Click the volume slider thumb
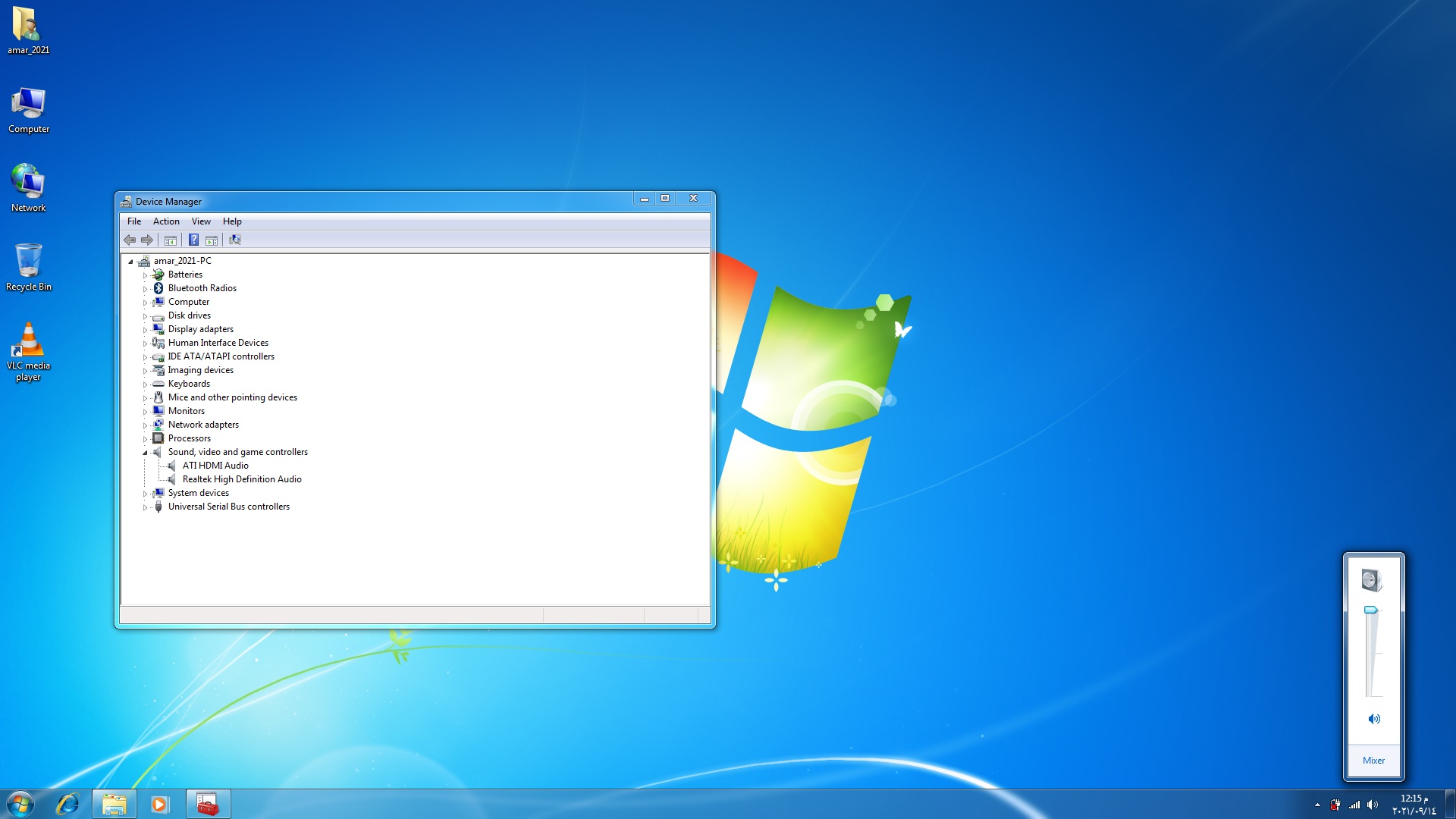 (1371, 610)
